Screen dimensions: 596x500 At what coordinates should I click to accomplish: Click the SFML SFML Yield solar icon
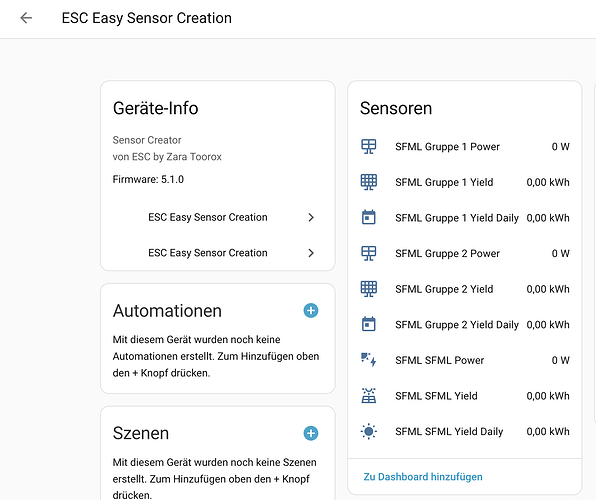pos(368,395)
